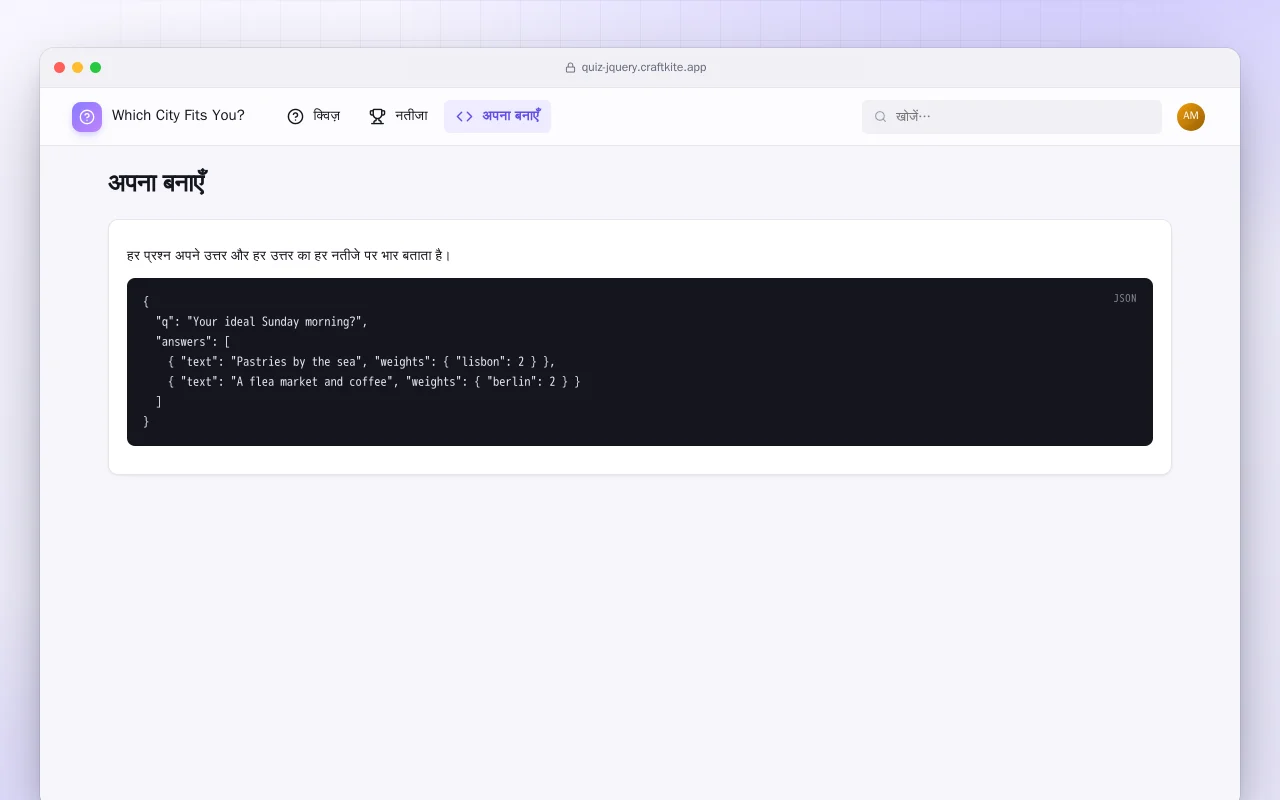Click the Which City Fits You? title
The width and height of the screenshot is (1280, 800).
pyautogui.click(x=178, y=116)
